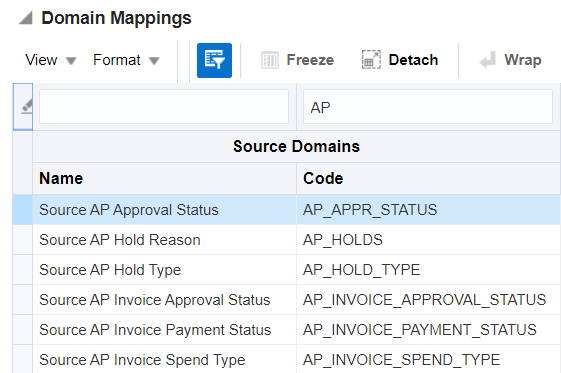Toggle the Query By Example filter icon
This screenshot has width=561, height=373.
pyautogui.click(x=214, y=60)
